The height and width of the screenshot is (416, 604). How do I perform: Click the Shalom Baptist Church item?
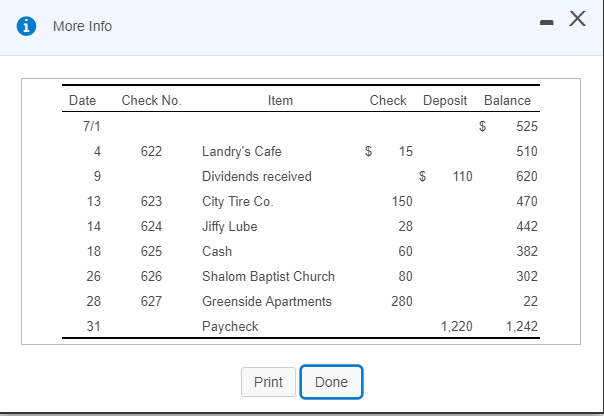pos(268,277)
